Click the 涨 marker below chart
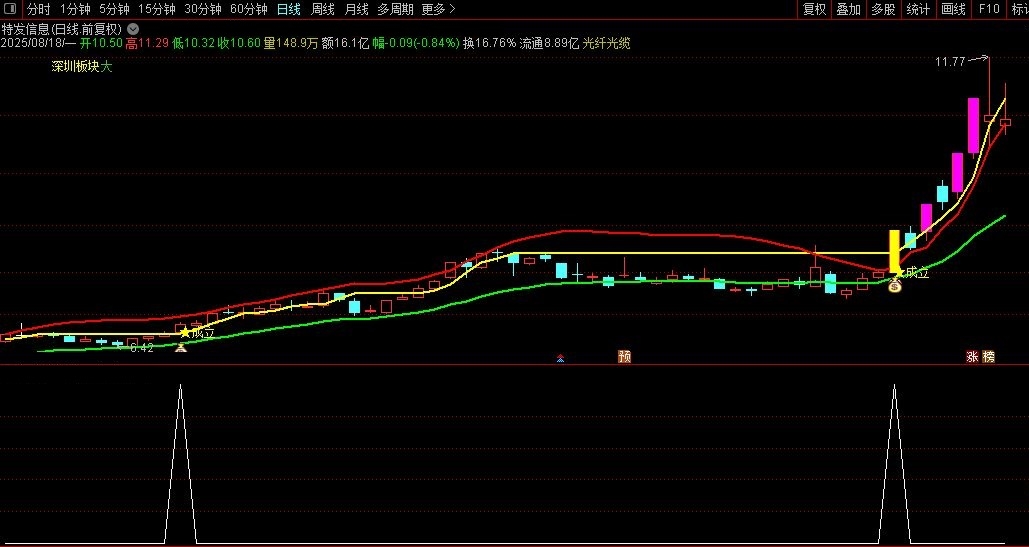Screen dimensions: 1029x547 (x=972, y=357)
